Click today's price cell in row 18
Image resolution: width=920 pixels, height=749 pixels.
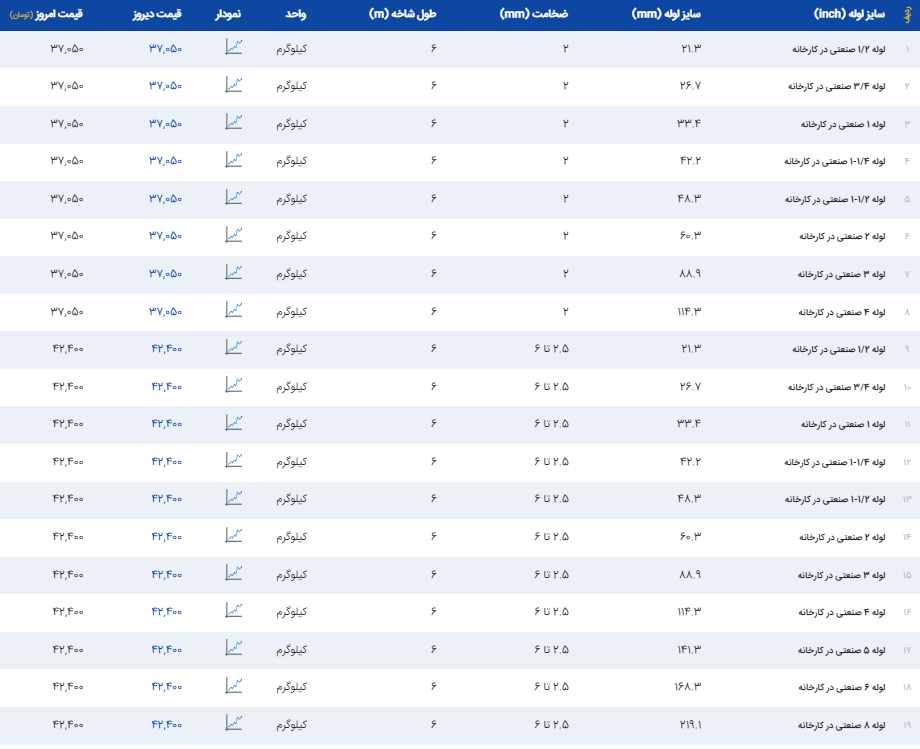coord(67,687)
